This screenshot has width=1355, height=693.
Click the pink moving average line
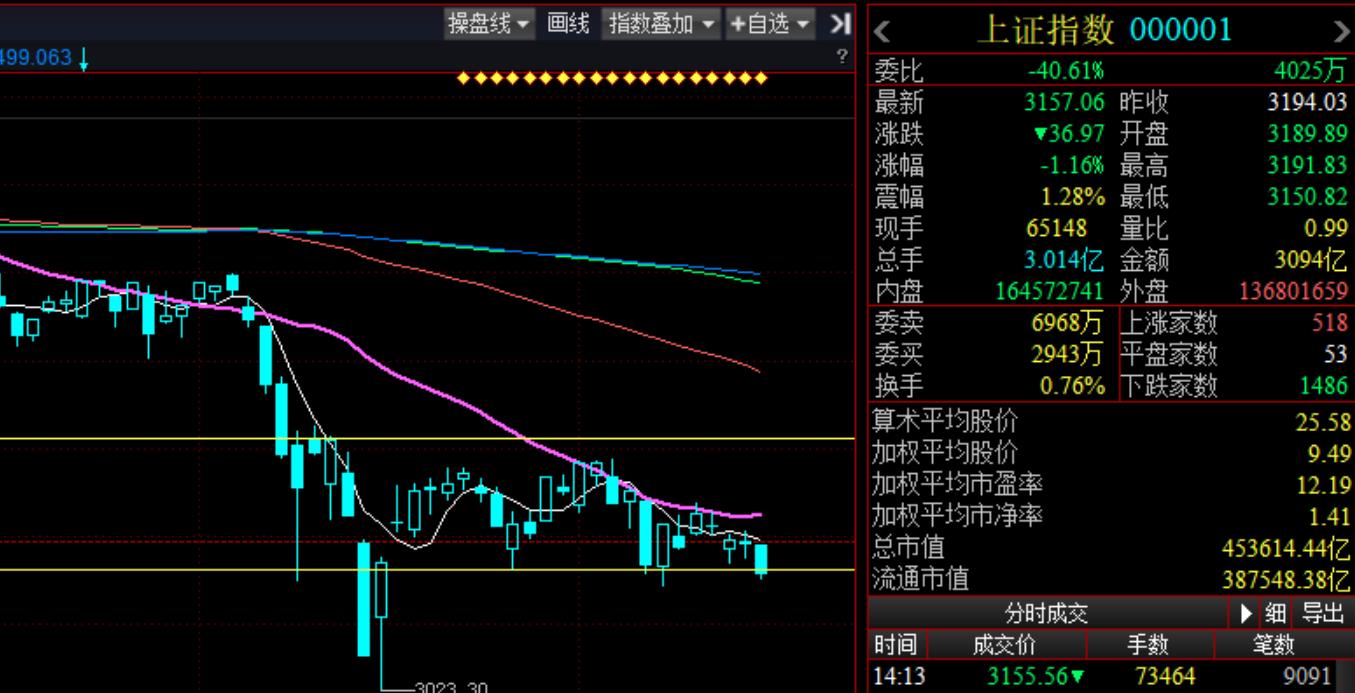pyautogui.click(x=400, y=377)
